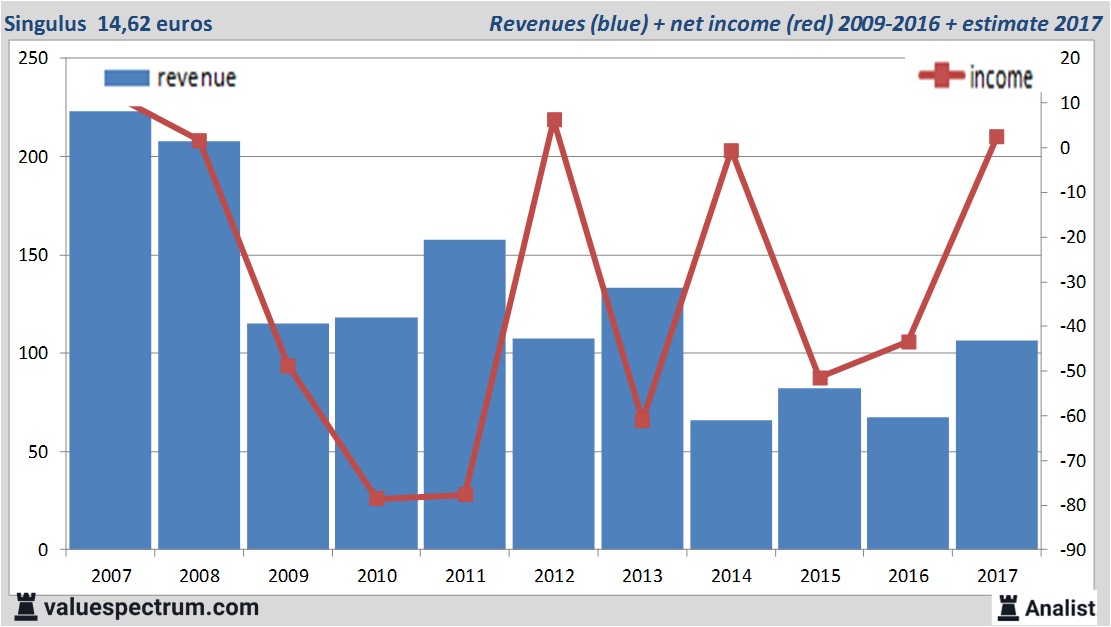Click the 2008 revenue bar
The width and height of the screenshot is (1111, 627).
(x=199, y=345)
